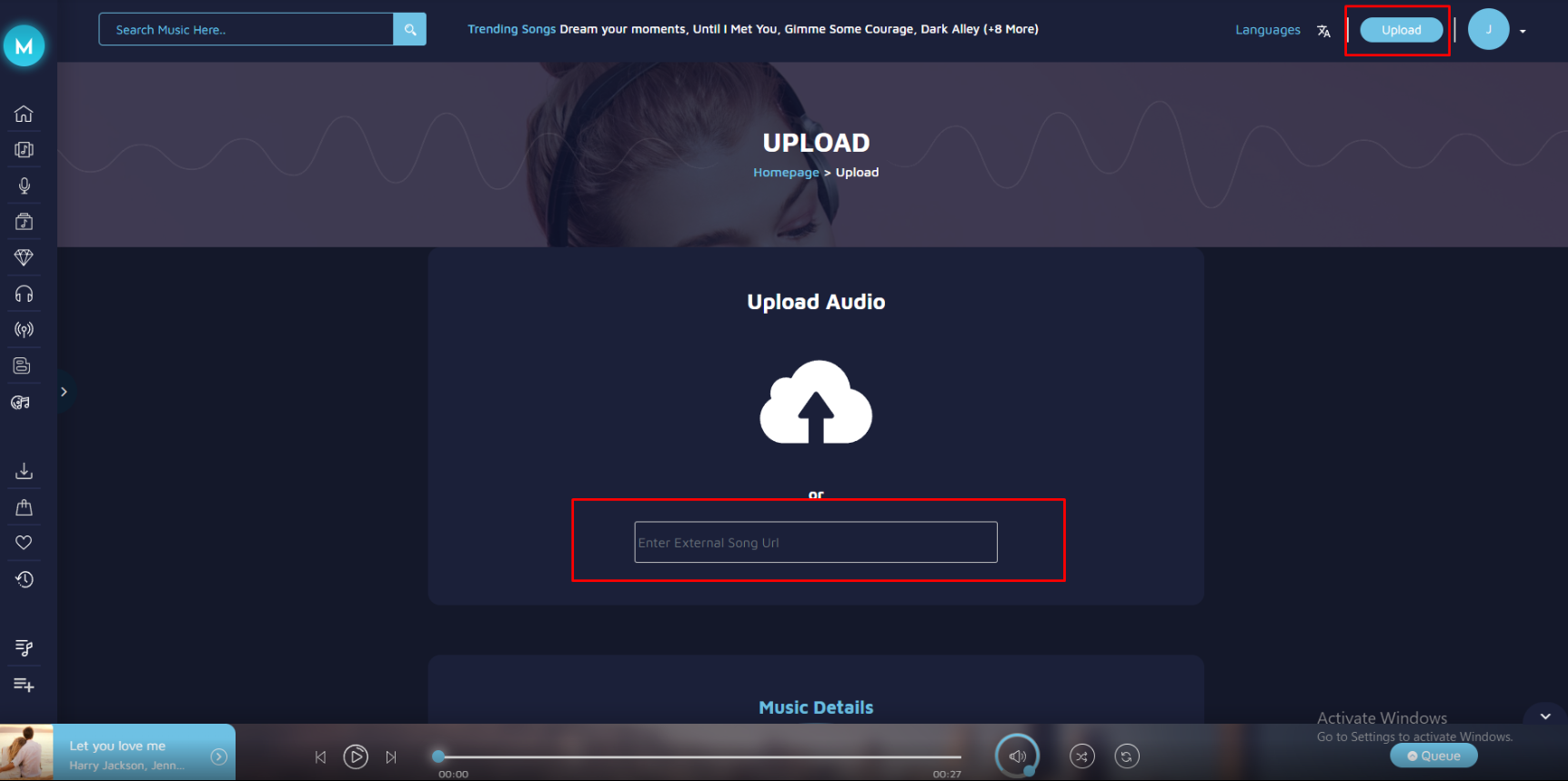Click Harry Jackson artist name in player
Screen dimensions: 1568x781
[106, 766]
